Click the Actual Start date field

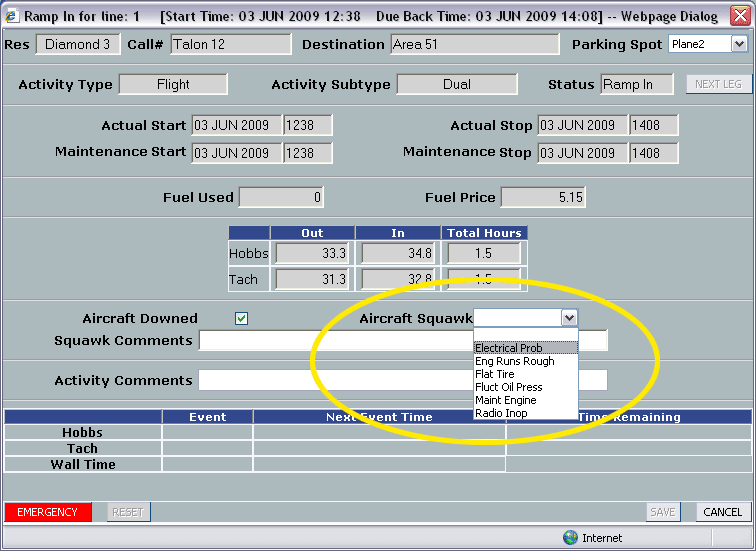click(x=237, y=125)
